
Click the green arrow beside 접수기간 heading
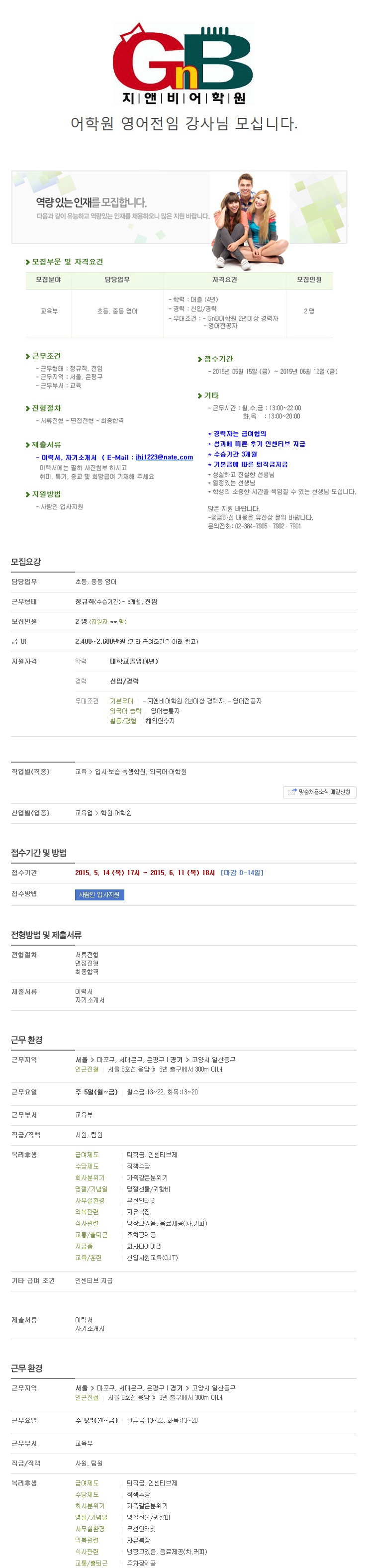[199, 360]
